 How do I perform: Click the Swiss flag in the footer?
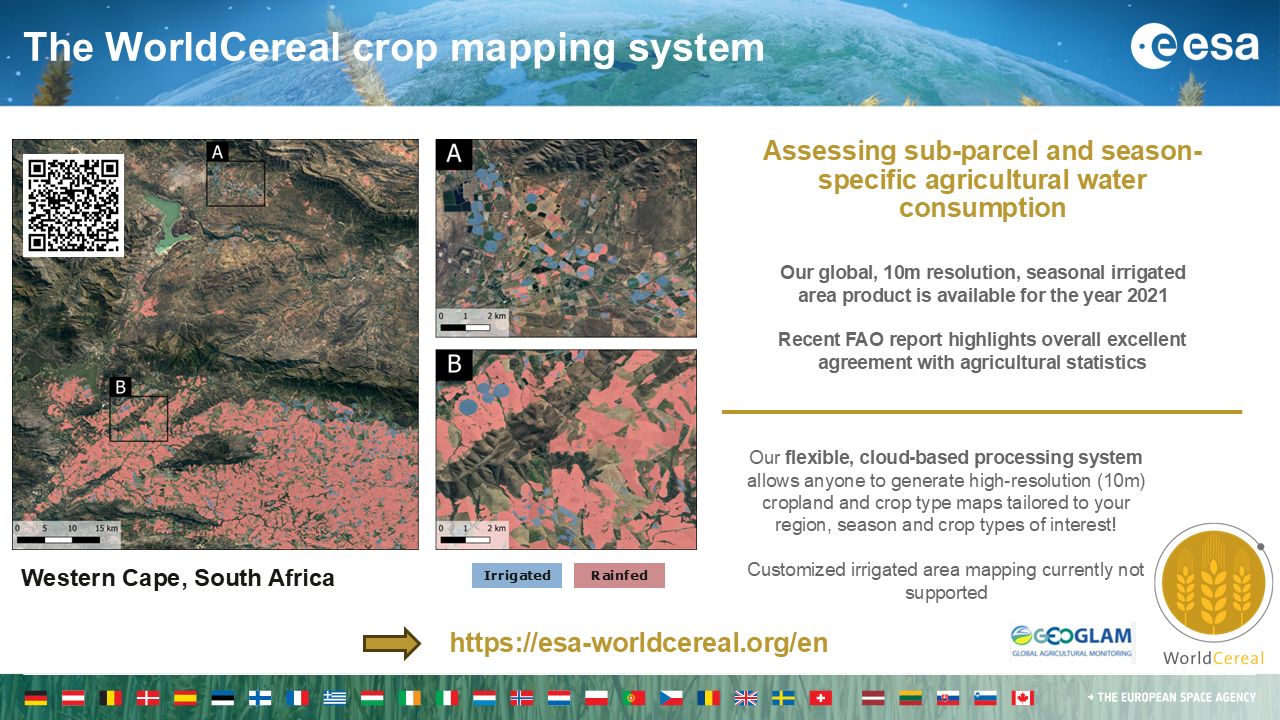(820, 698)
